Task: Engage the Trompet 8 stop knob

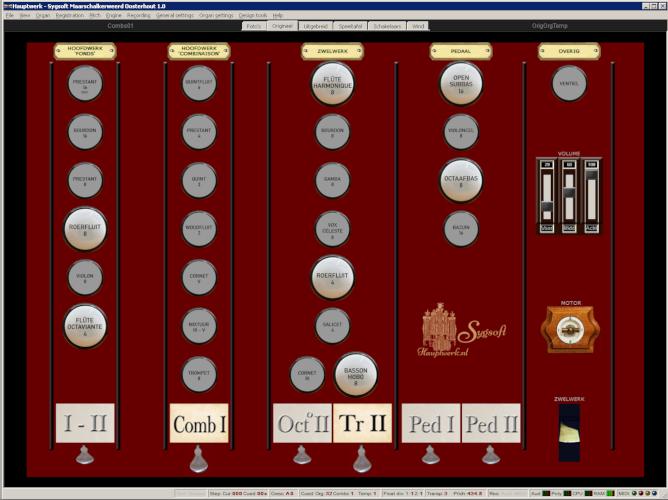Action: [199, 374]
